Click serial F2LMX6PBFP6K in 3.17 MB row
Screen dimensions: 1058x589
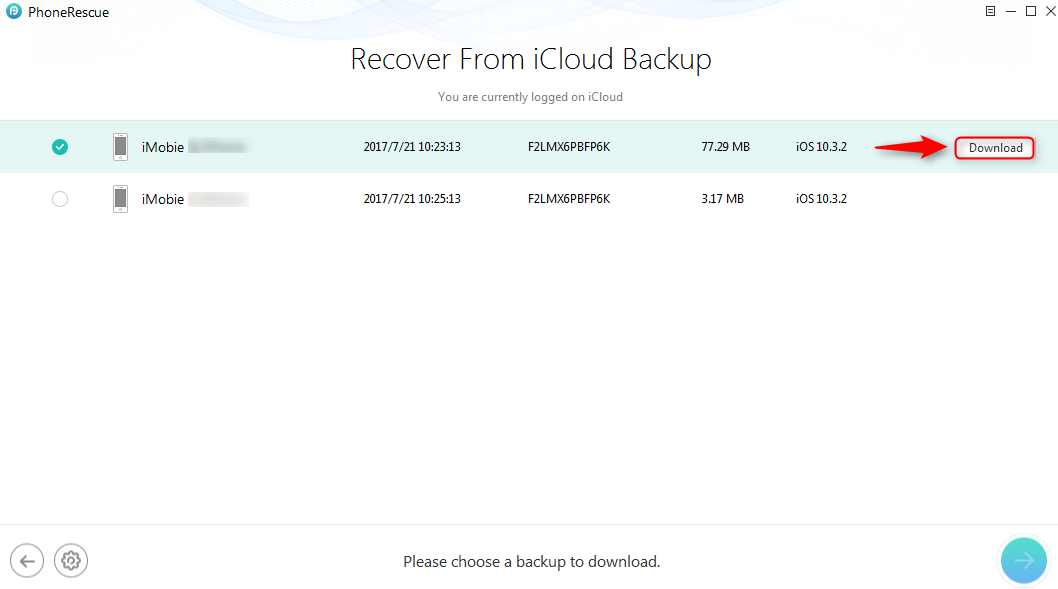click(569, 198)
